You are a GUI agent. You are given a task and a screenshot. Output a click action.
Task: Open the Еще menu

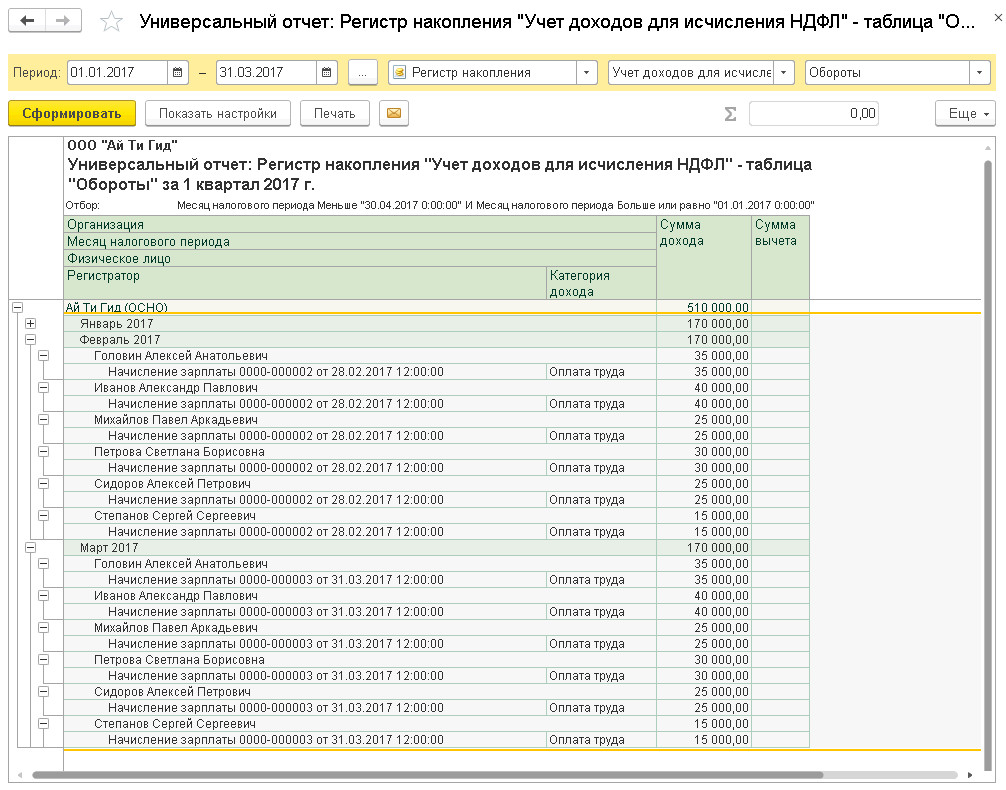point(965,114)
